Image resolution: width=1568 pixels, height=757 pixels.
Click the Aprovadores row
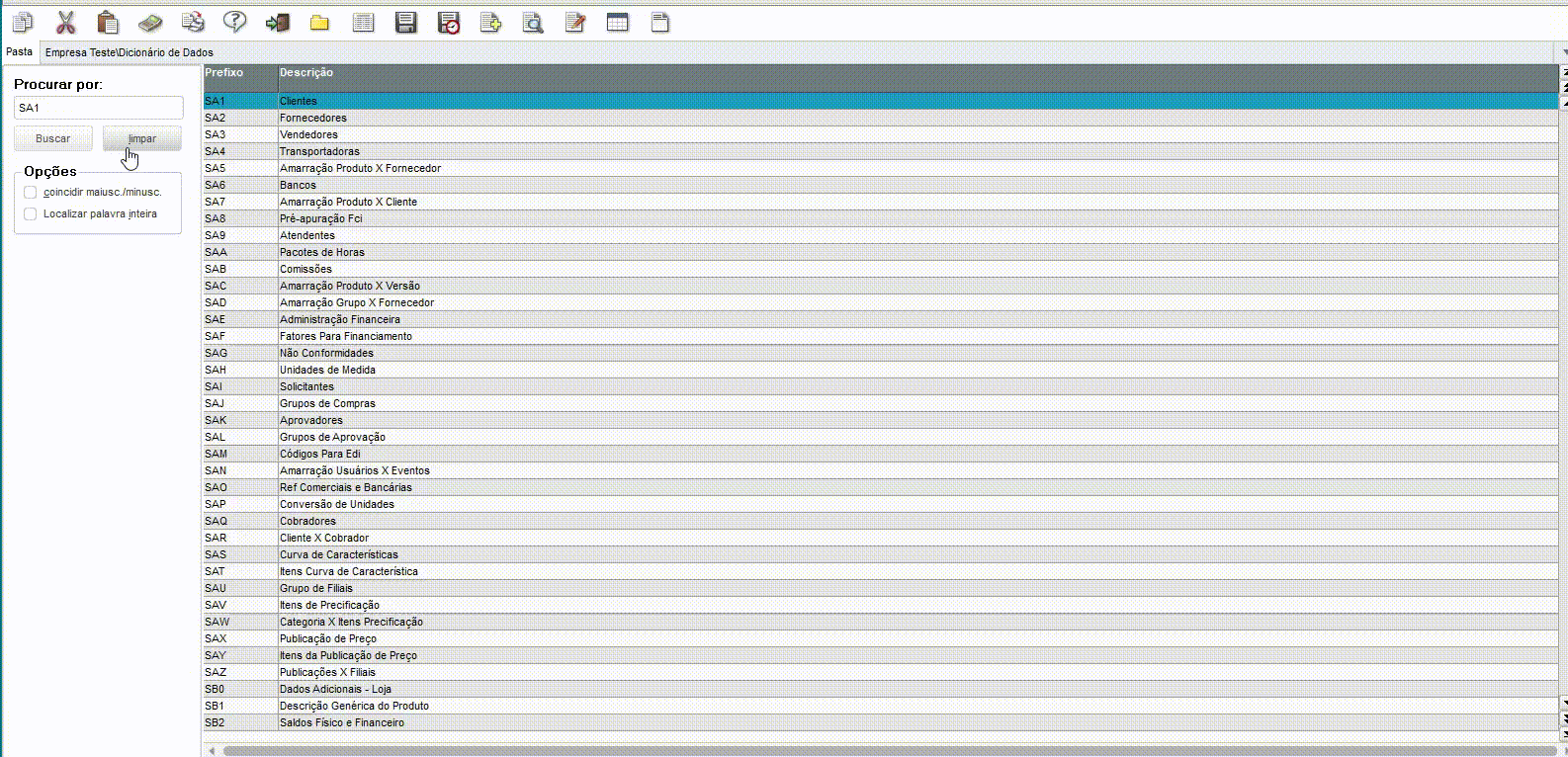click(x=881, y=420)
